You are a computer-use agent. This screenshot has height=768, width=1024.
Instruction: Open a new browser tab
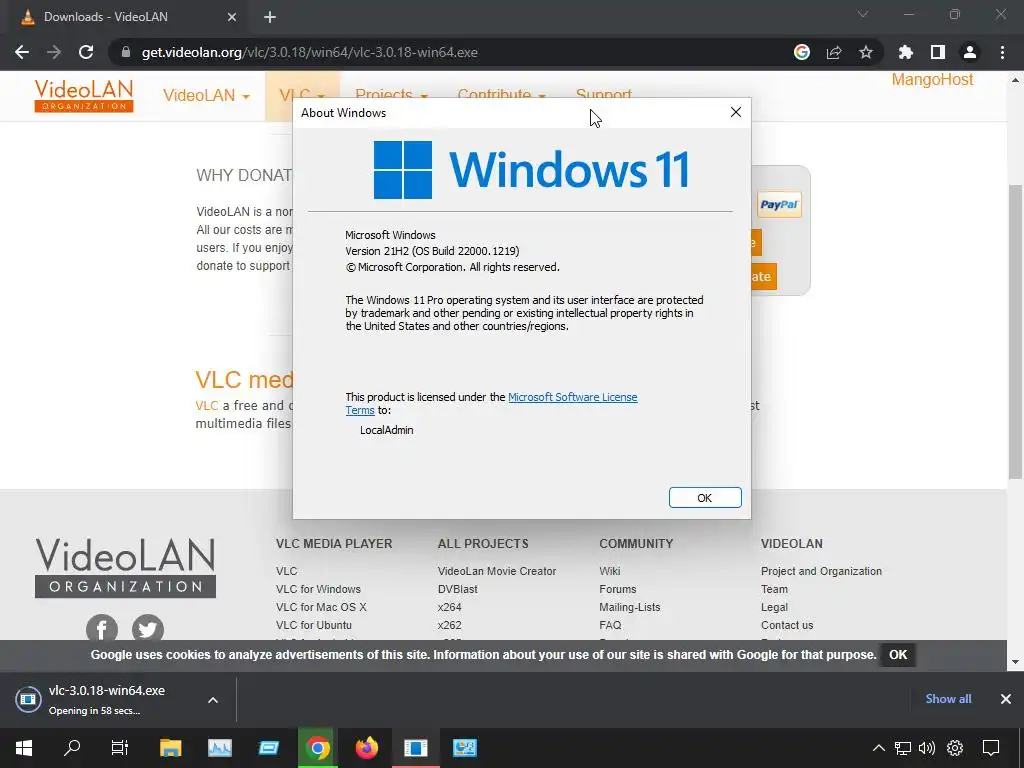(270, 17)
